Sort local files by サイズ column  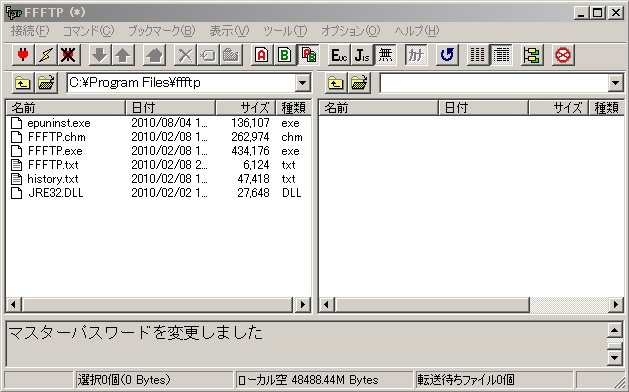click(x=246, y=108)
